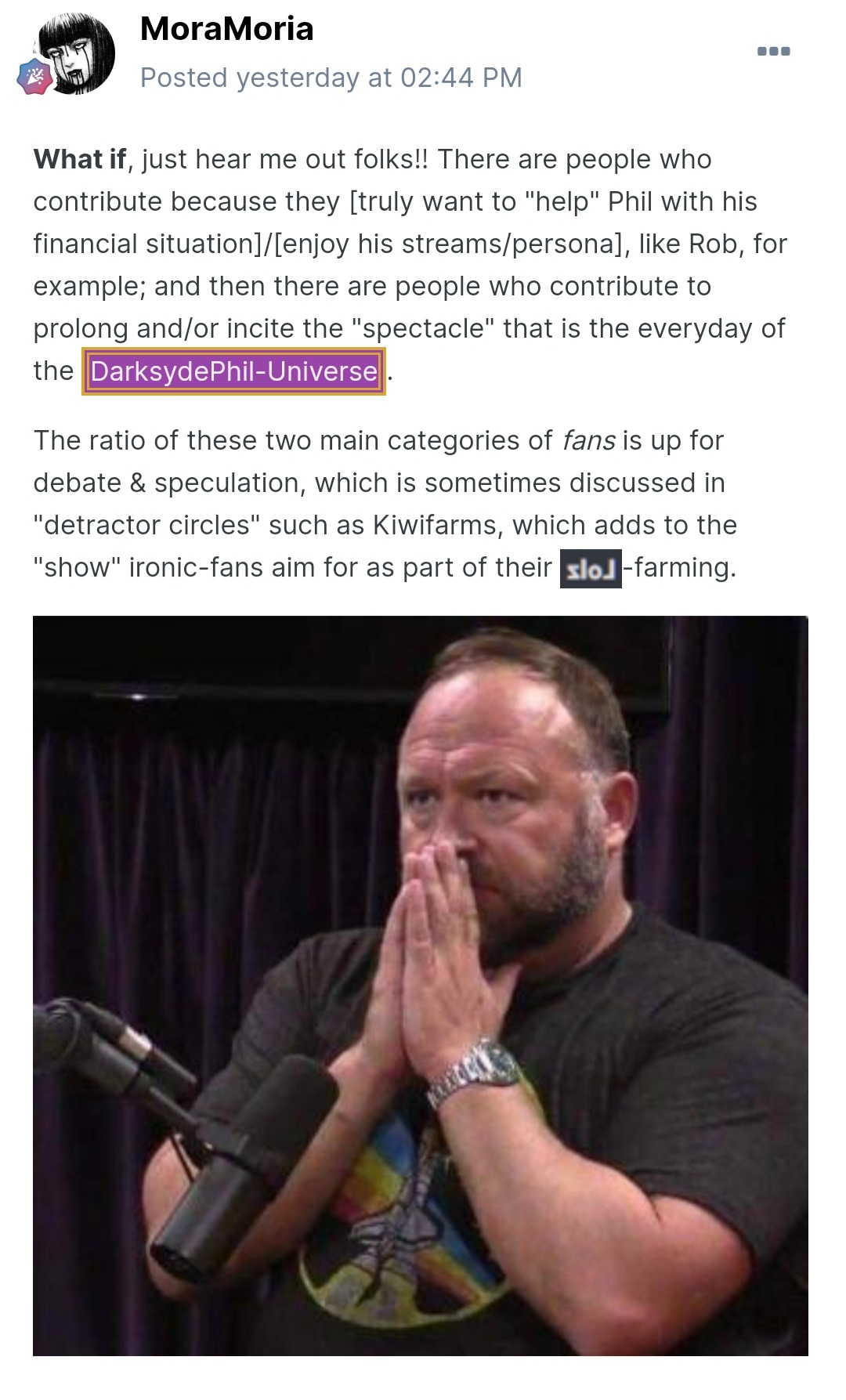Viewport: 846px width, 1400px height.
Task: Click the 'Posted yesterday at 02:44 PM' timestamp
Action: (331, 78)
